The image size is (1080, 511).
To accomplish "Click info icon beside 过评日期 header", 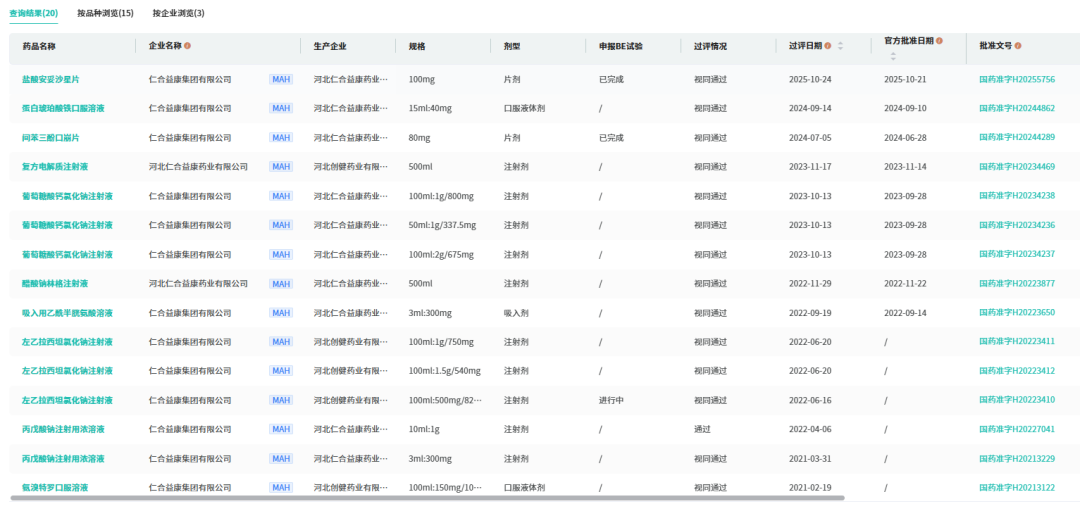I will pos(828,46).
